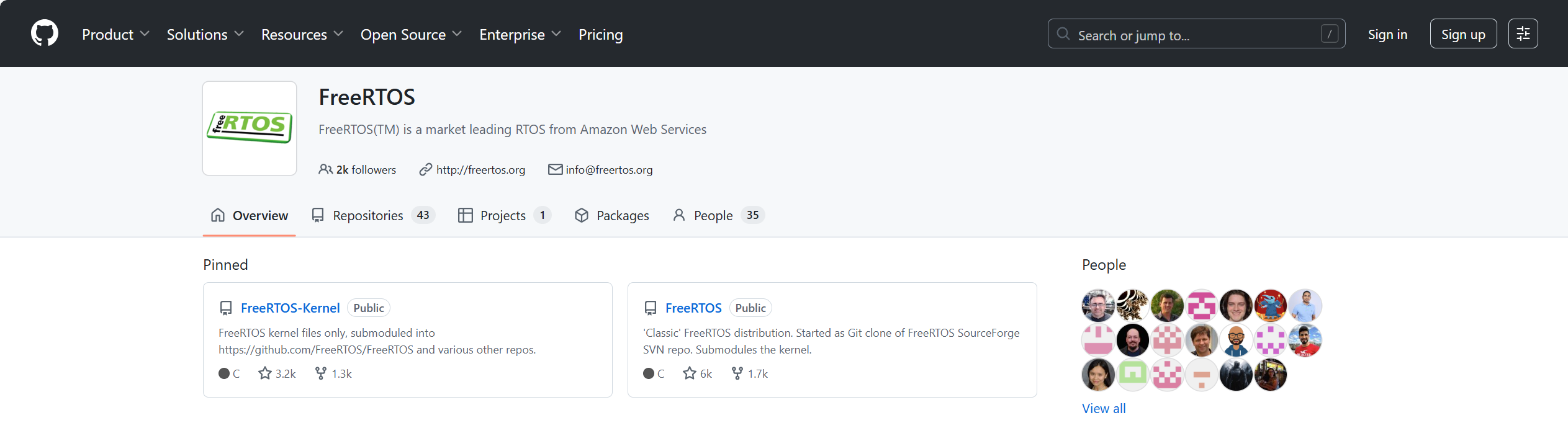The height and width of the screenshot is (423, 1568).
Task: Click the FreeRTOS organization logo
Action: (250, 128)
